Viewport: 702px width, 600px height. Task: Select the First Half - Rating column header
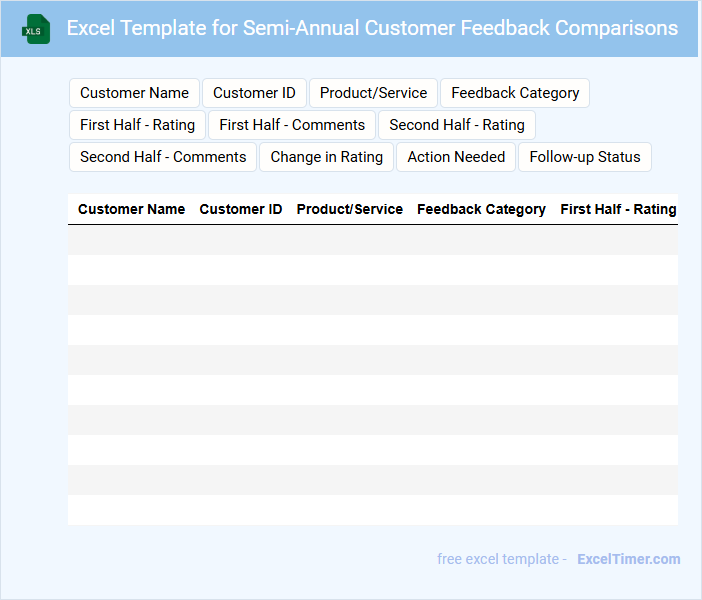click(618, 209)
